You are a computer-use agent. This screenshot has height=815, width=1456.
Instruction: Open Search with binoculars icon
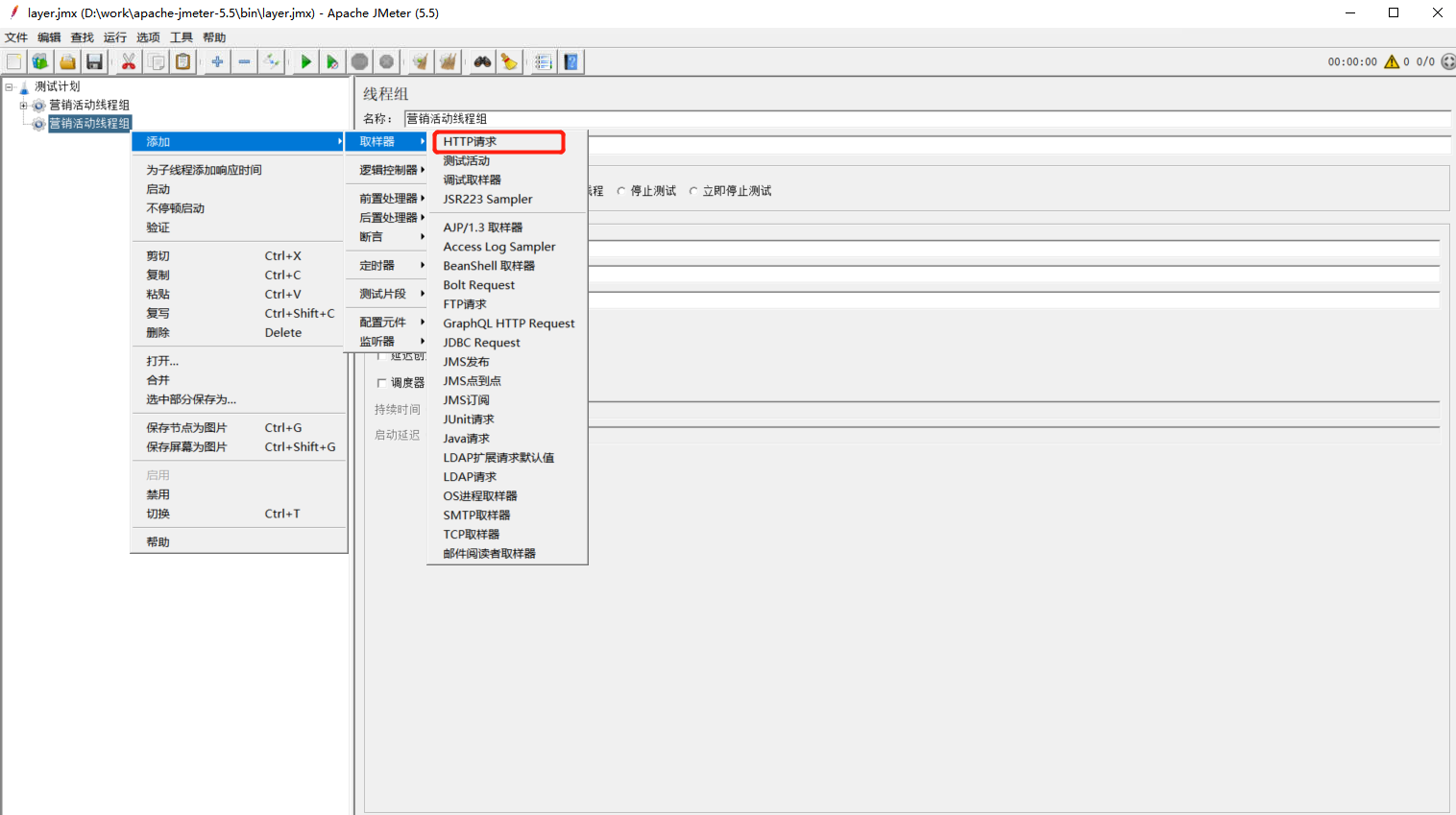coord(482,61)
